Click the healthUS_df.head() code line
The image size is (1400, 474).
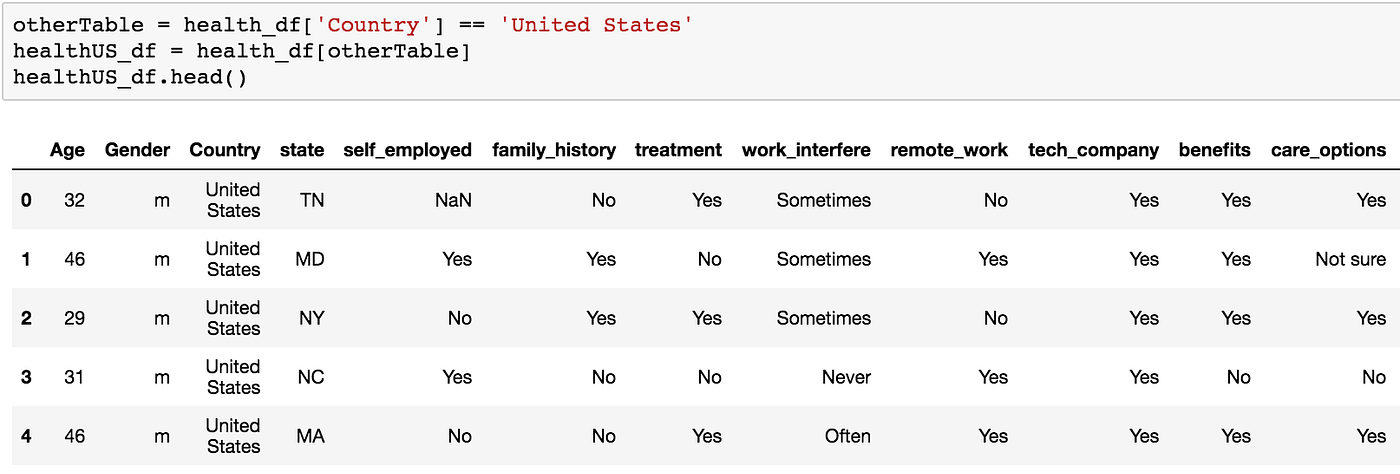pyautogui.click(x=129, y=77)
